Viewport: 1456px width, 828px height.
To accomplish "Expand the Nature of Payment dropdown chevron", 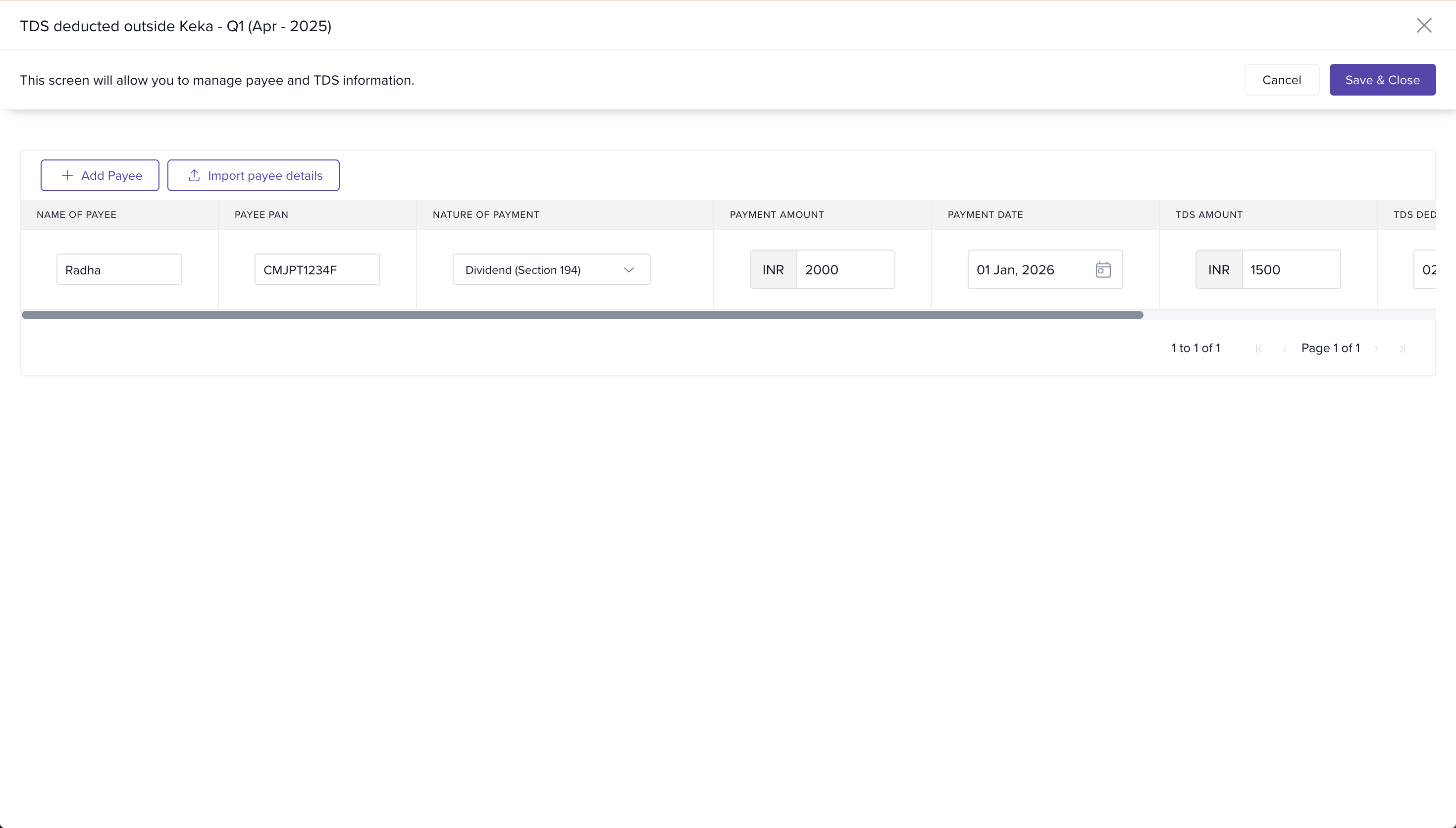I will (628, 269).
